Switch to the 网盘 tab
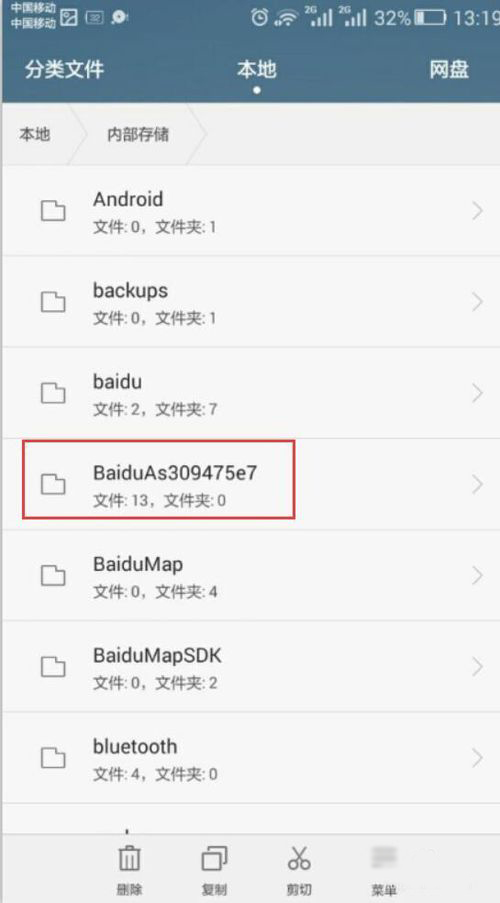 click(449, 69)
